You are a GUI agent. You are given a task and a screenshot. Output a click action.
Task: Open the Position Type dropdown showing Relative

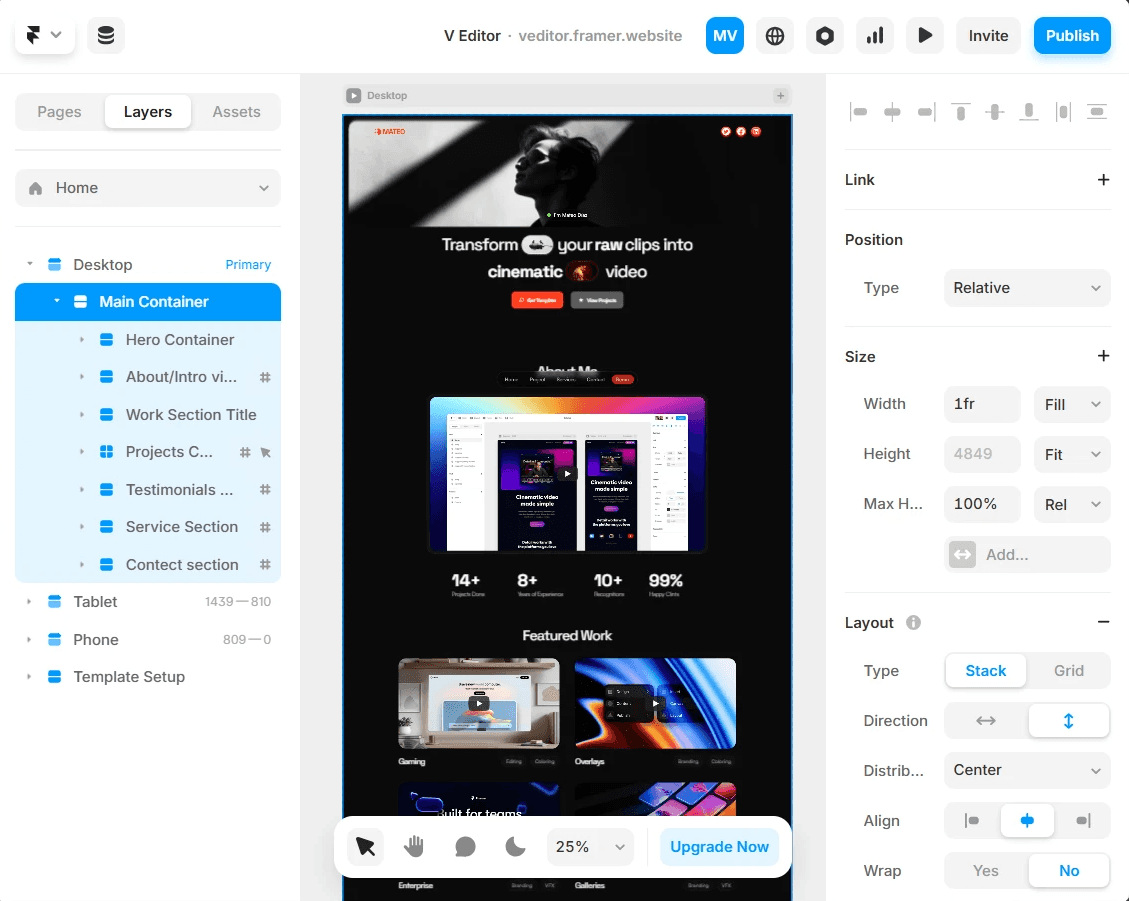click(x=1026, y=287)
